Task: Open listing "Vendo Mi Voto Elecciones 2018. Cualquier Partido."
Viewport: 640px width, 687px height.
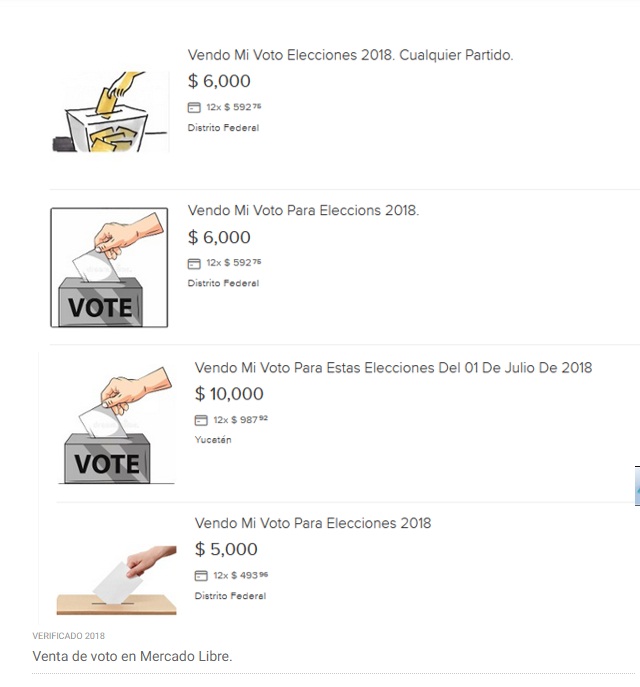Action: point(350,55)
